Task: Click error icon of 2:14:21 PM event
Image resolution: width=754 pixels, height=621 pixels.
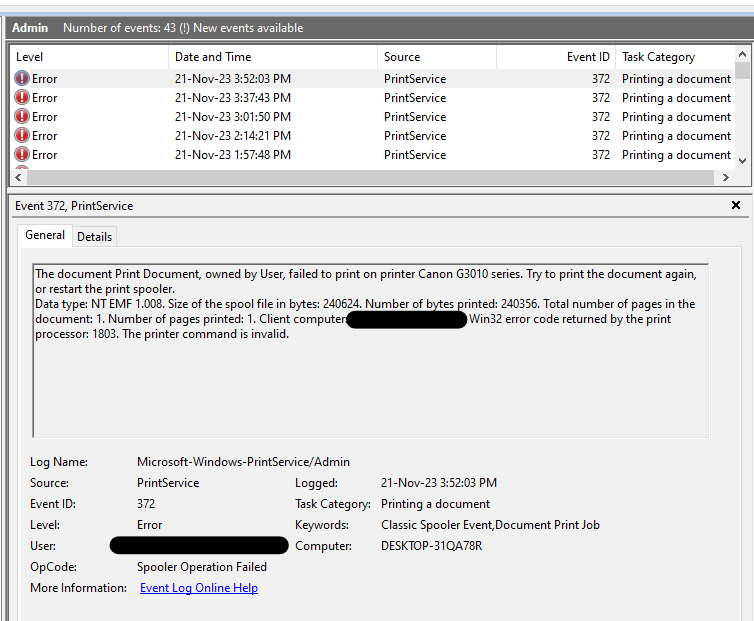Action: (x=22, y=136)
